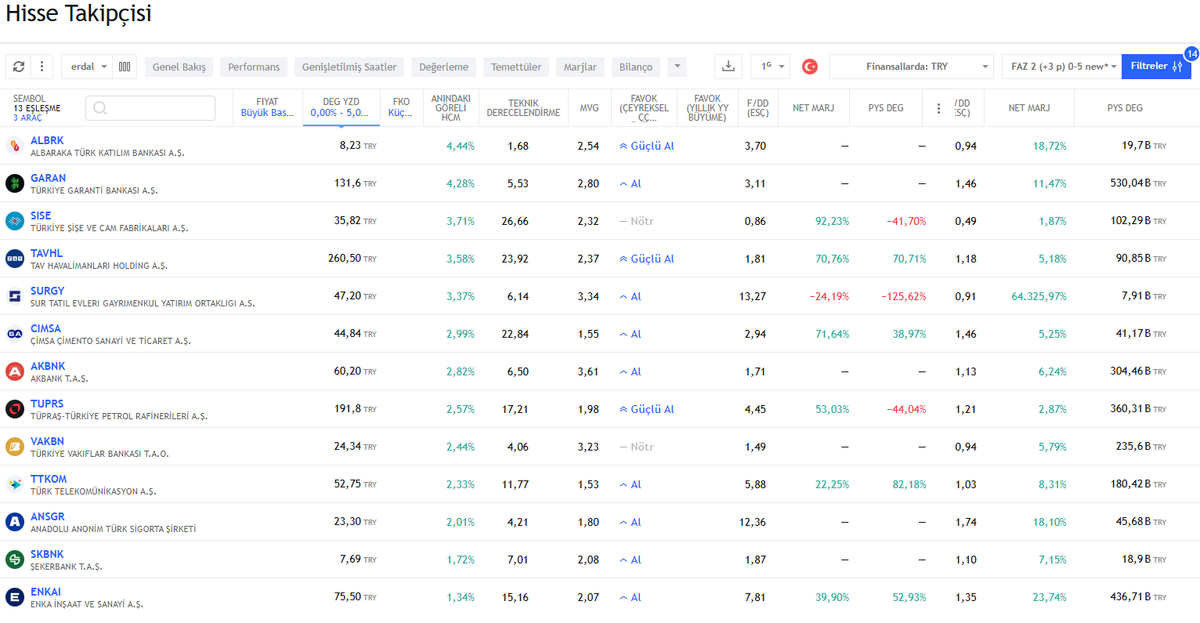Expand more column set tabs arrow
The image size is (1200, 623).
(x=677, y=67)
